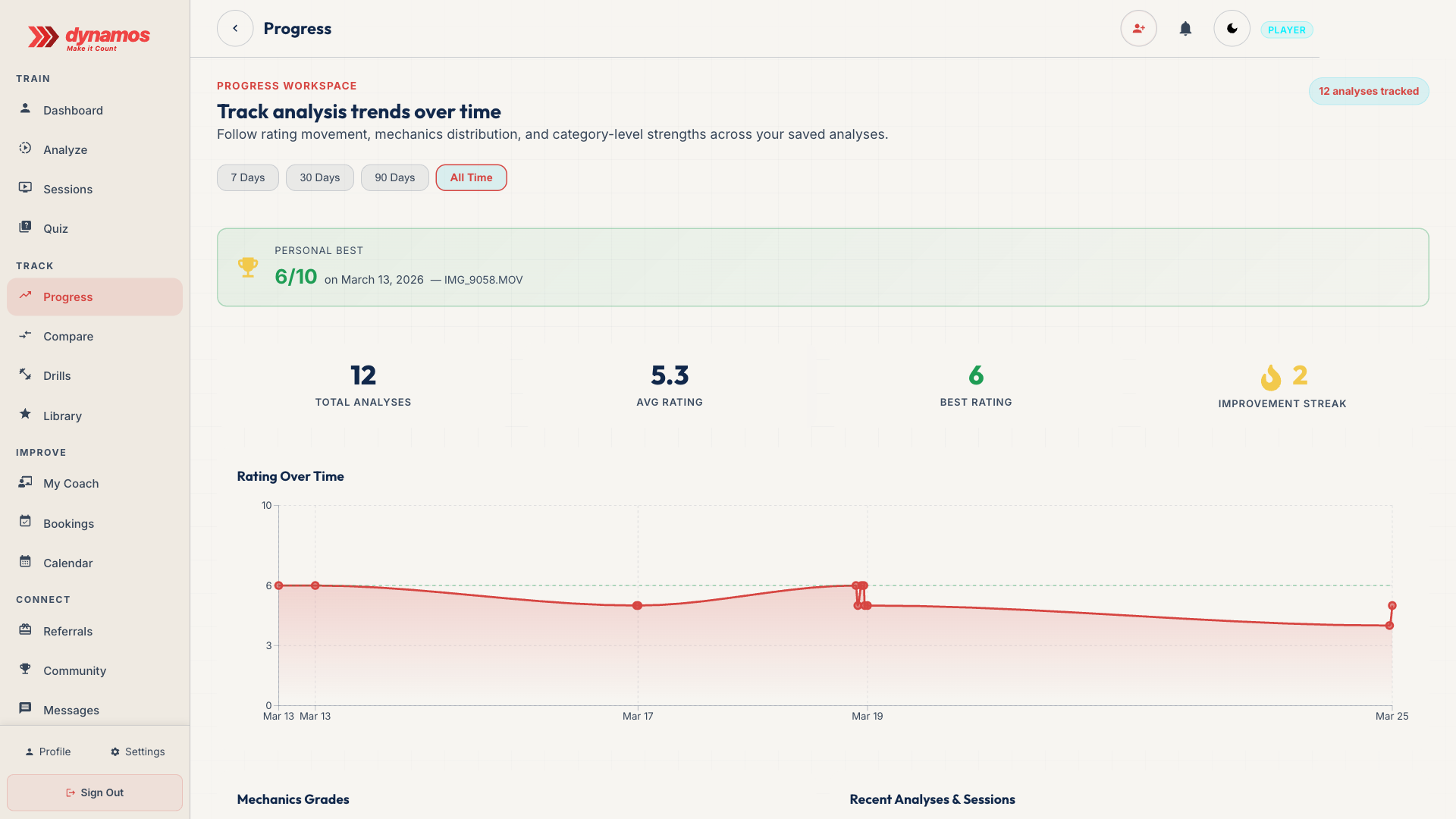Go back with the chevron button
Viewport: 1456px width, 819px height.
pos(235,29)
